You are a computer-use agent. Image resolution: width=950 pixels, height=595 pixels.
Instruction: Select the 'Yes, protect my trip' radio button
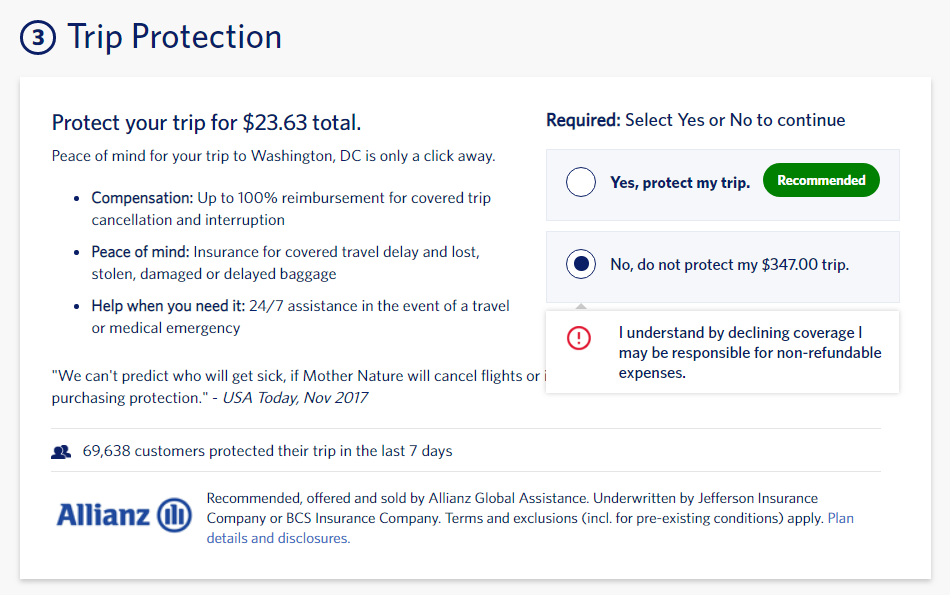[581, 183]
